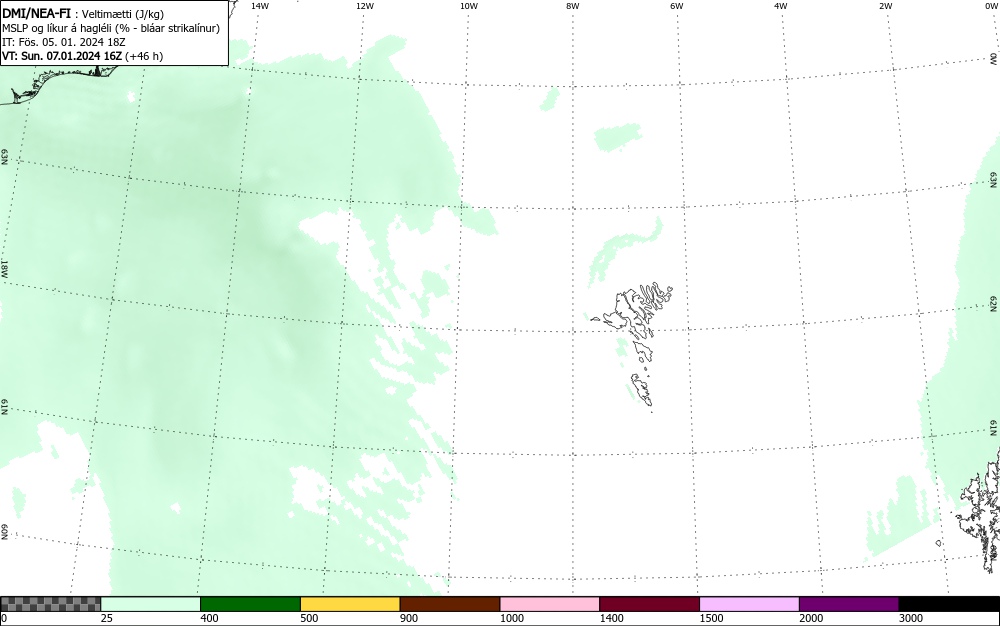The image size is (1000, 626).
Task: Click the yellow 500-900 legend swatch
Action: [350, 604]
